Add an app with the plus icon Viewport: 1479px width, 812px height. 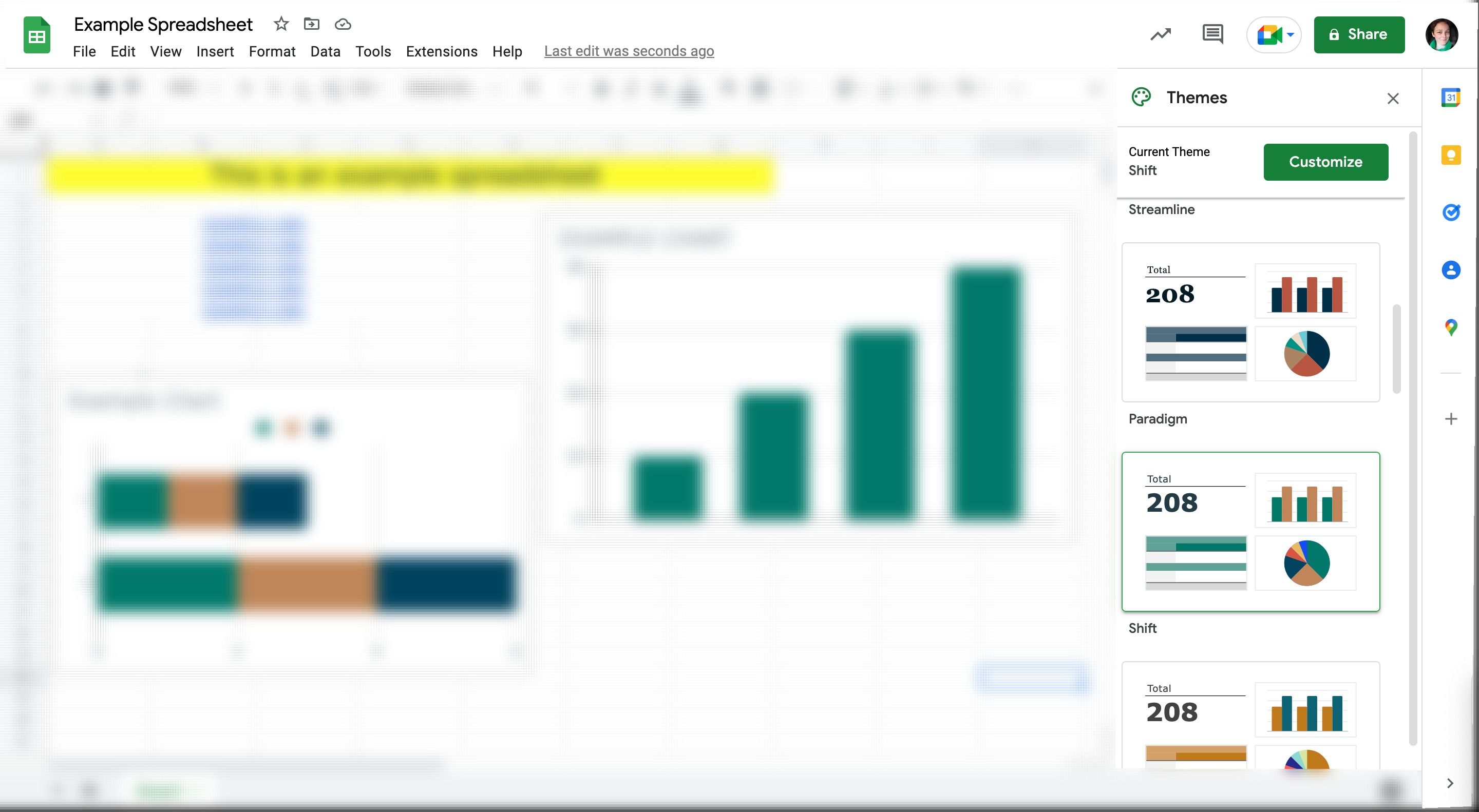pos(1451,418)
